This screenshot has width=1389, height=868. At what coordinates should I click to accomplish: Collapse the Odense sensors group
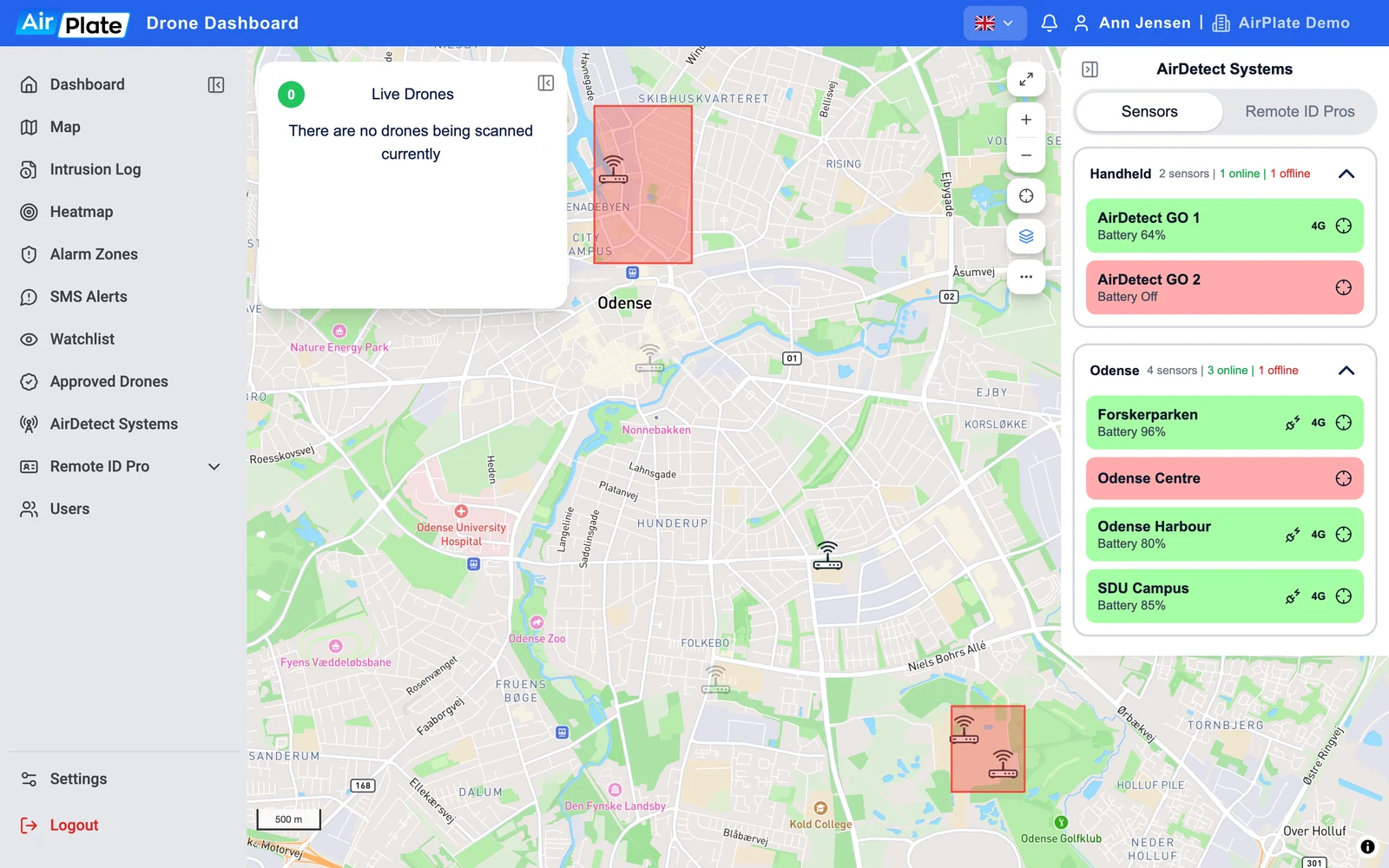pyautogui.click(x=1346, y=371)
